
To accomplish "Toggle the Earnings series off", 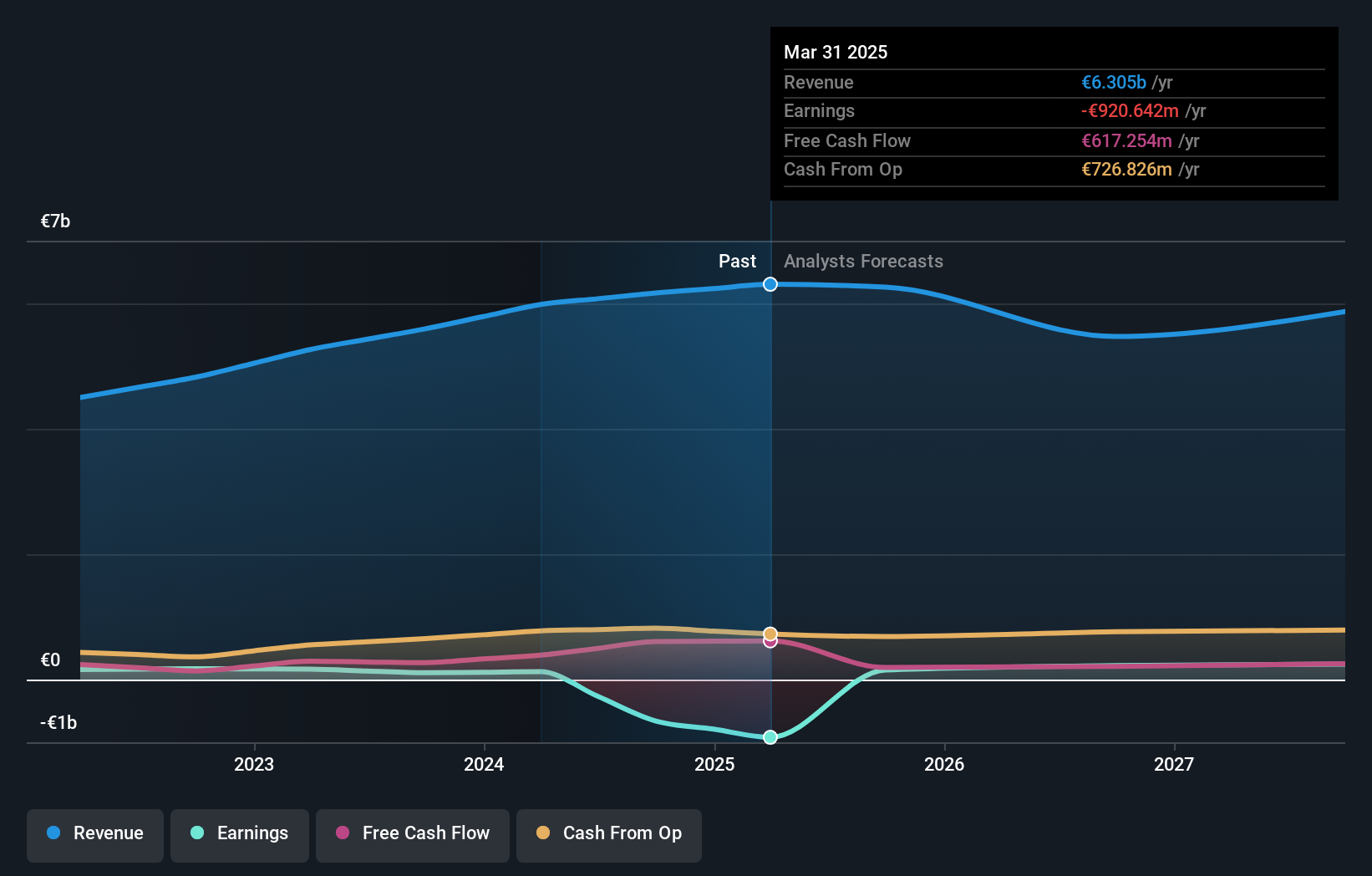I will [240, 835].
